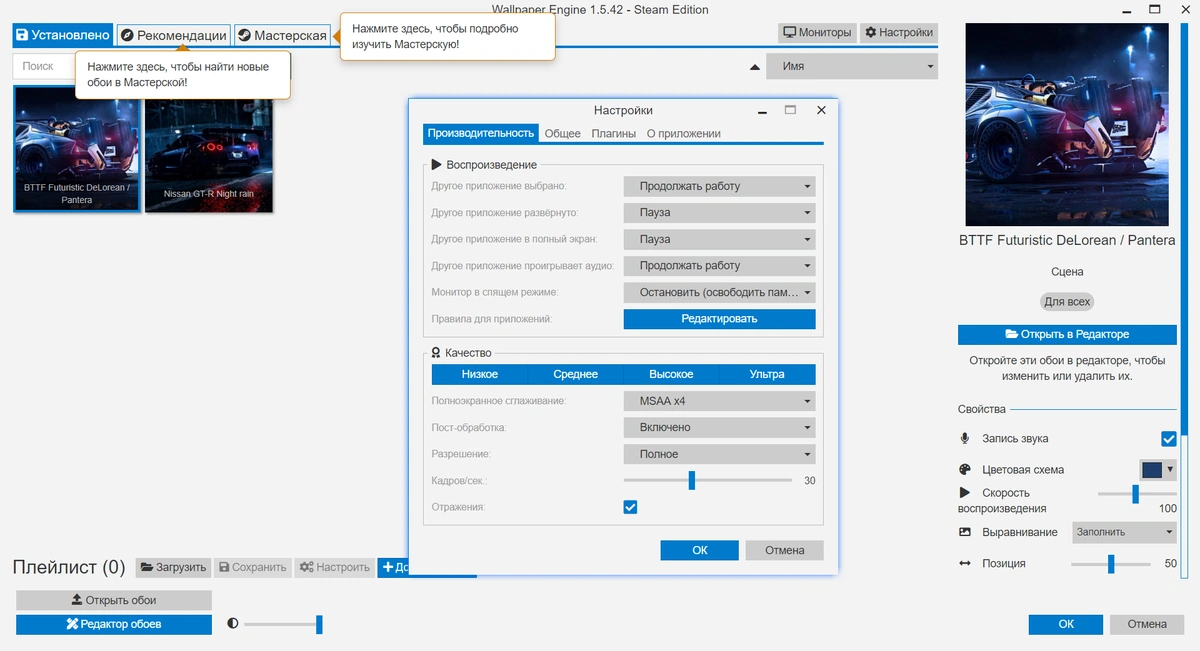Image resolution: width=1200 pixels, height=651 pixels.
Task: Expand Другое приложение в полный экран dropdown
Action: click(720, 239)
